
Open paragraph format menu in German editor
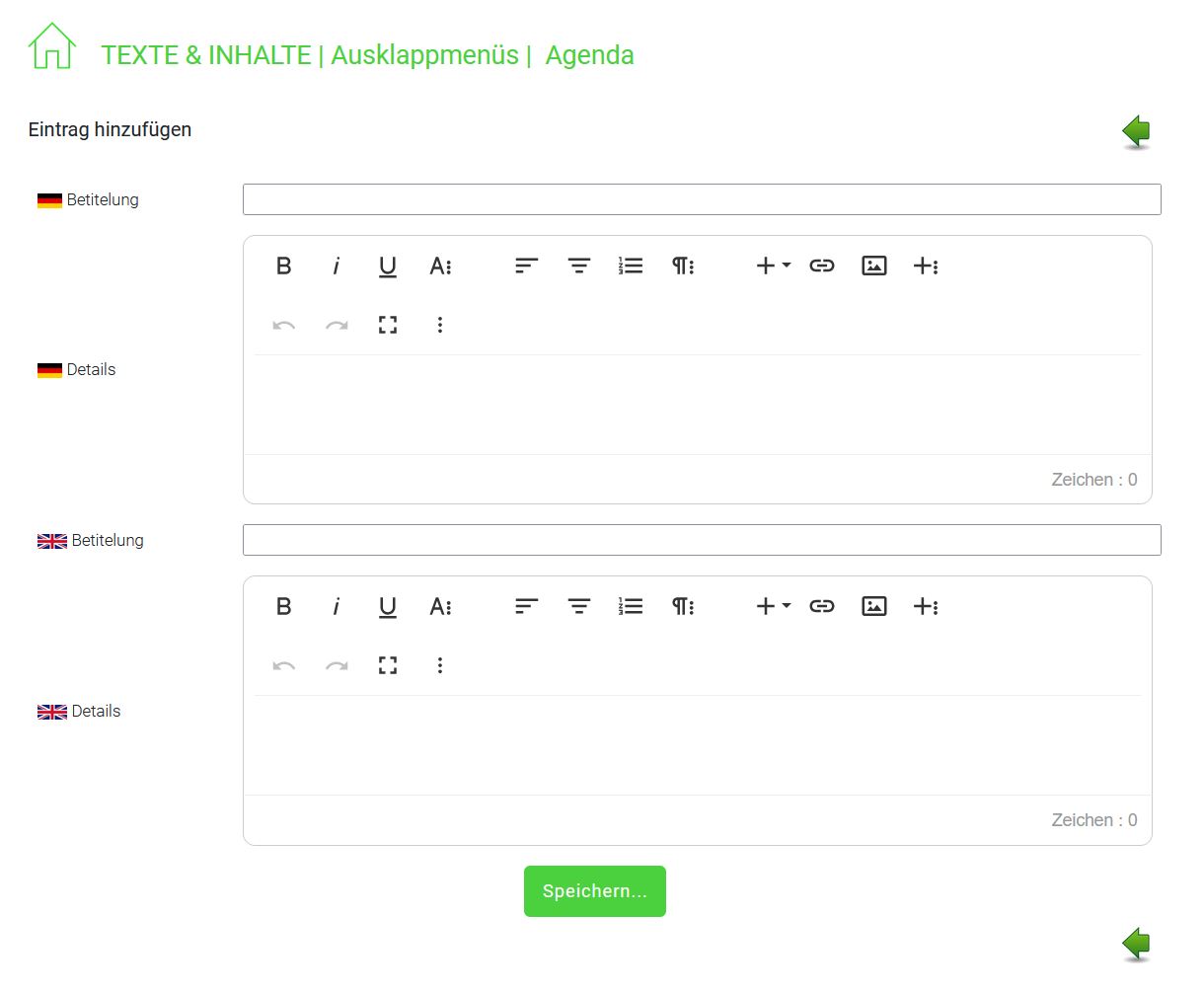tap(683, 266)
